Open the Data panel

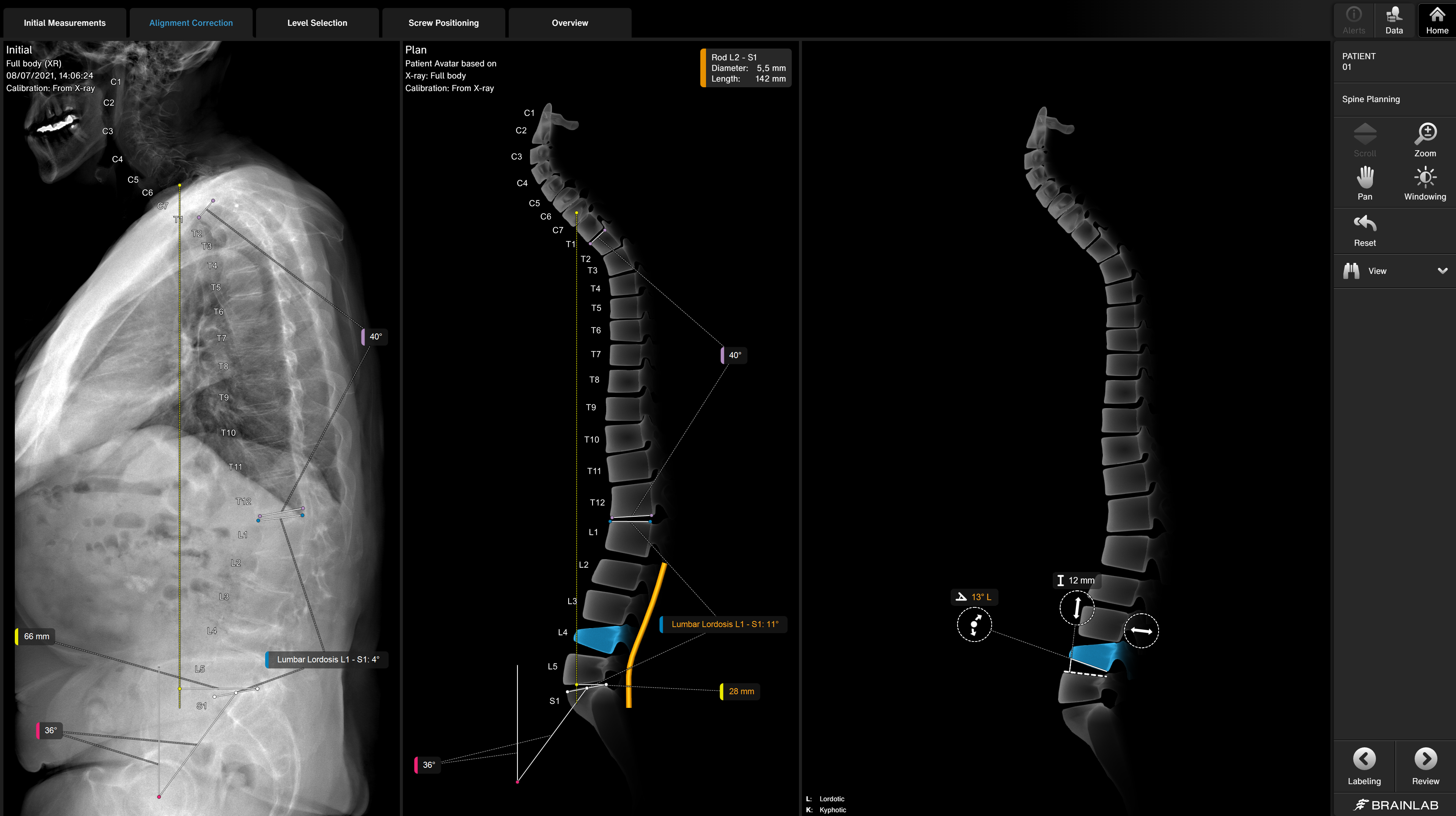pyautogui.click(x=1395, y=19)
